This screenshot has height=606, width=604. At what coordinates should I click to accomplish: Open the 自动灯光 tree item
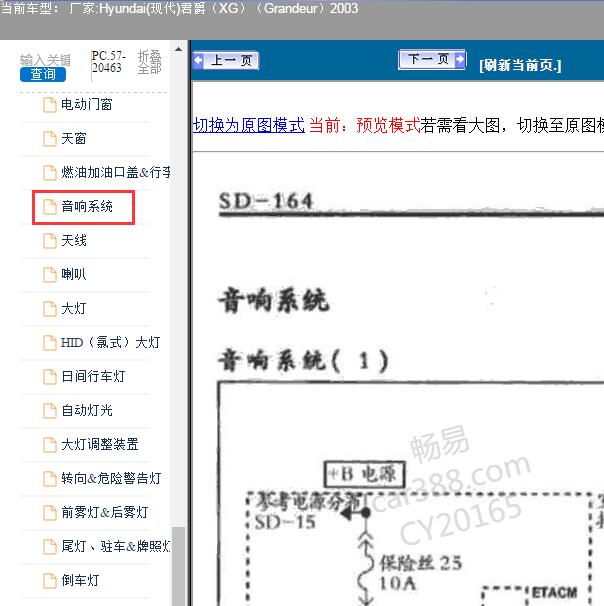coord(87,410)
